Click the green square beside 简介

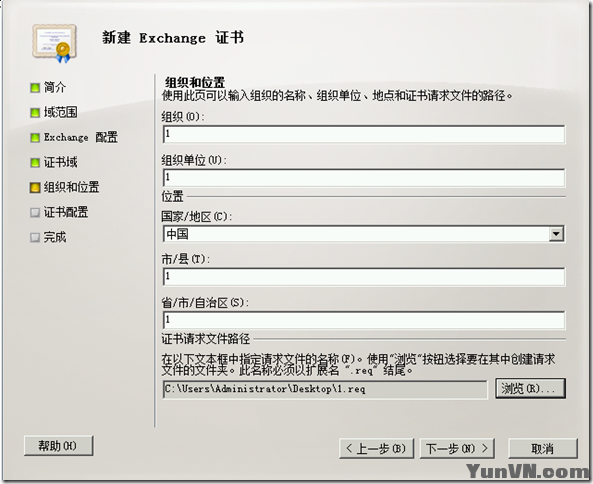click(35, 88)
